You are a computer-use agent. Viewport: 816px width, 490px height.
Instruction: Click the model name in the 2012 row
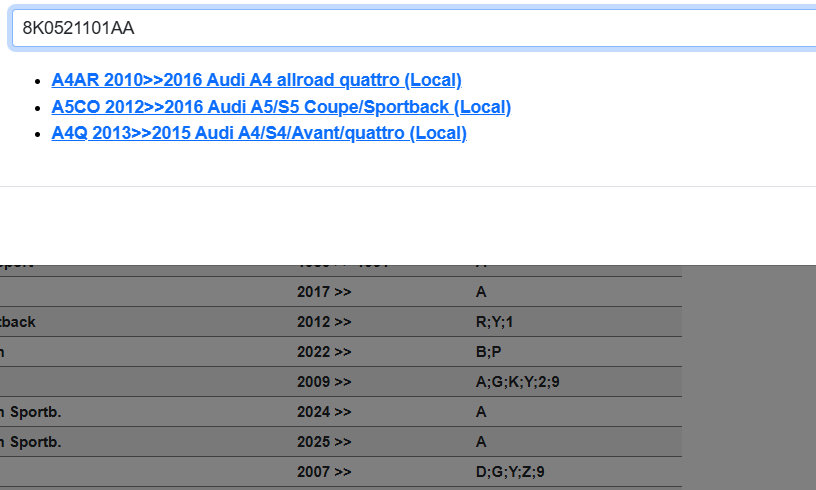coord(18,322)
